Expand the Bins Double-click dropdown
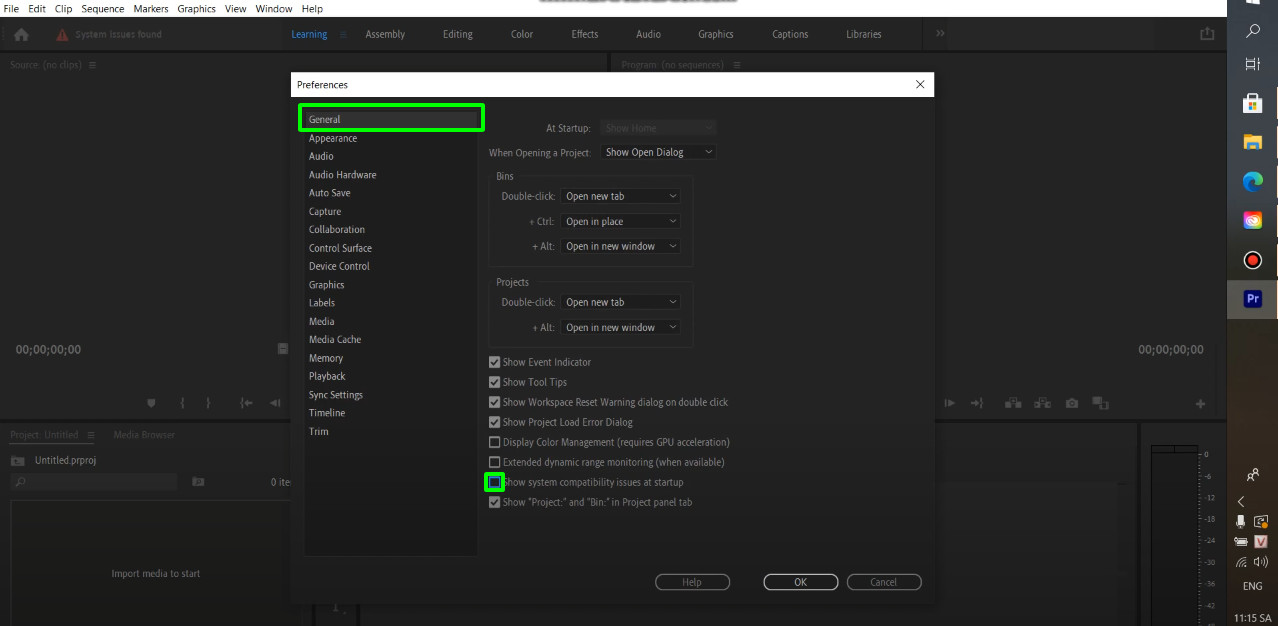This screenshot has width=1278, height=626. pos(620,196)
